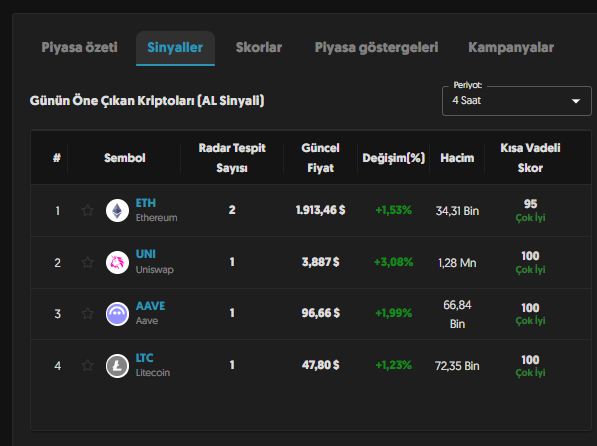Open the UNI symbol link

pos(146,254)
